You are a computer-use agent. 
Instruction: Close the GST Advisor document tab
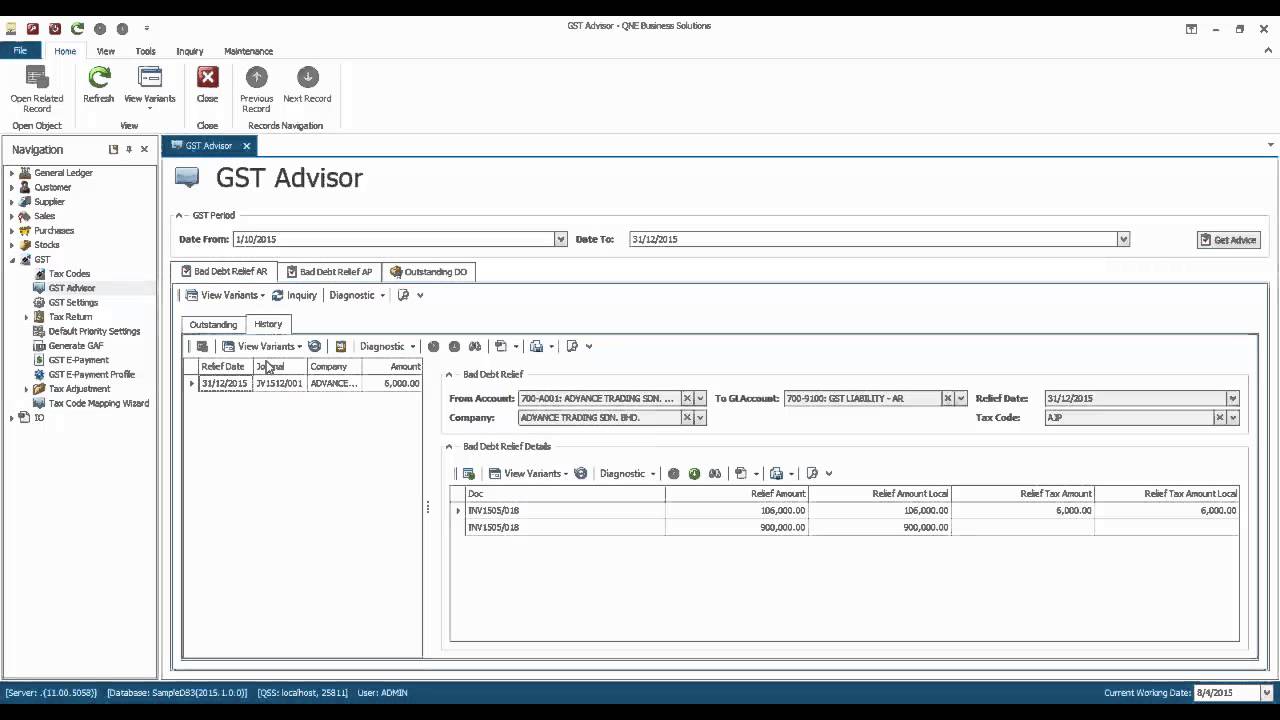click(246, 146)
